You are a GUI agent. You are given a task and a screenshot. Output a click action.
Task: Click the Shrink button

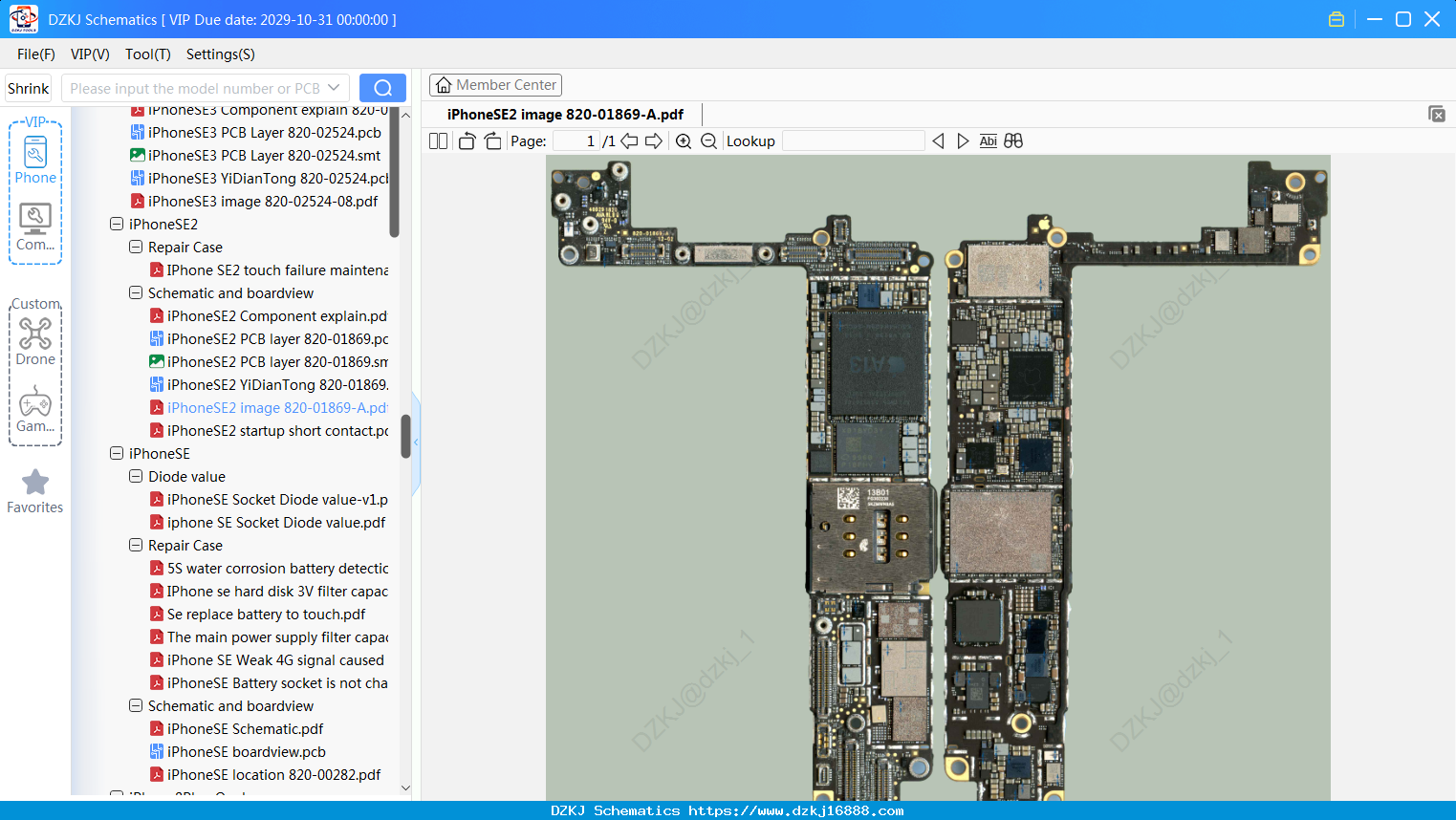pyautogui.click(x=28, y=88)
